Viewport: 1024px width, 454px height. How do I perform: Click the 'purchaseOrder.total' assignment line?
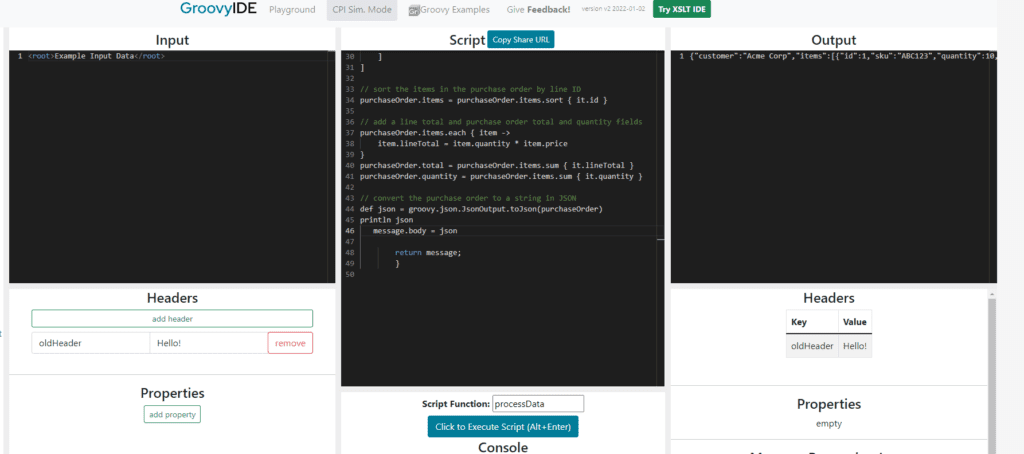(497, 165)
